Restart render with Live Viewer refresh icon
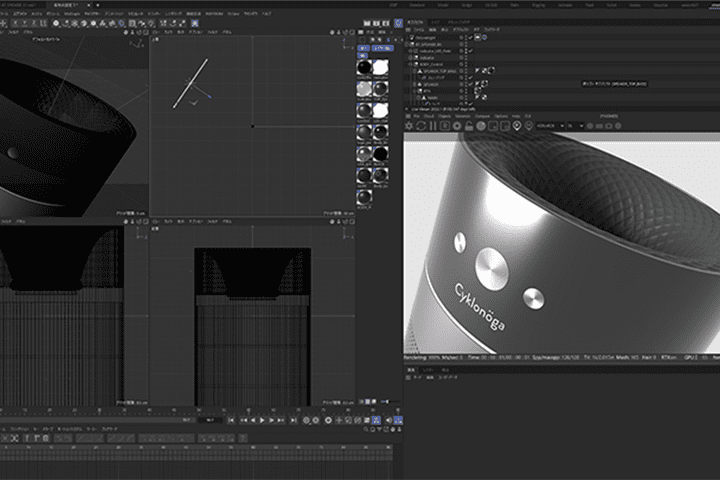720x480 pixels. (421, 126)
